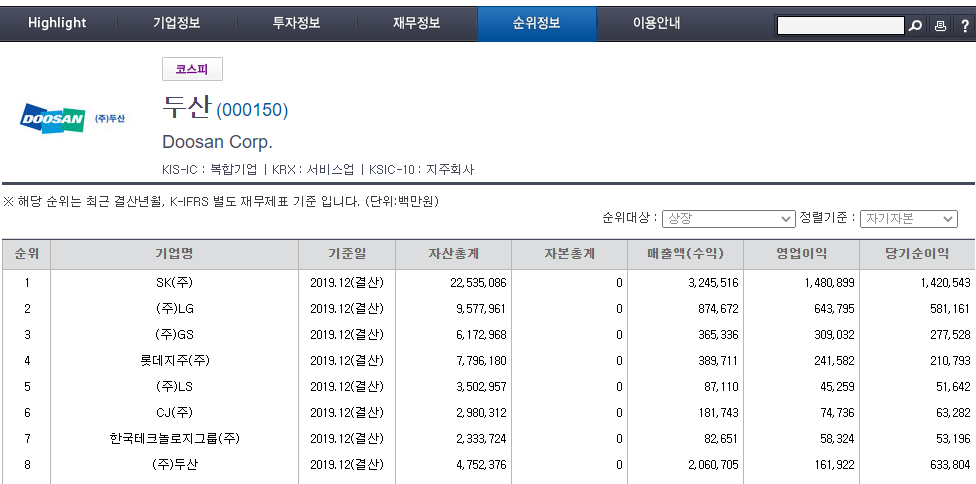Click GS operating profit value 309,032
976x484 pixels.
[x=834, y=335]
